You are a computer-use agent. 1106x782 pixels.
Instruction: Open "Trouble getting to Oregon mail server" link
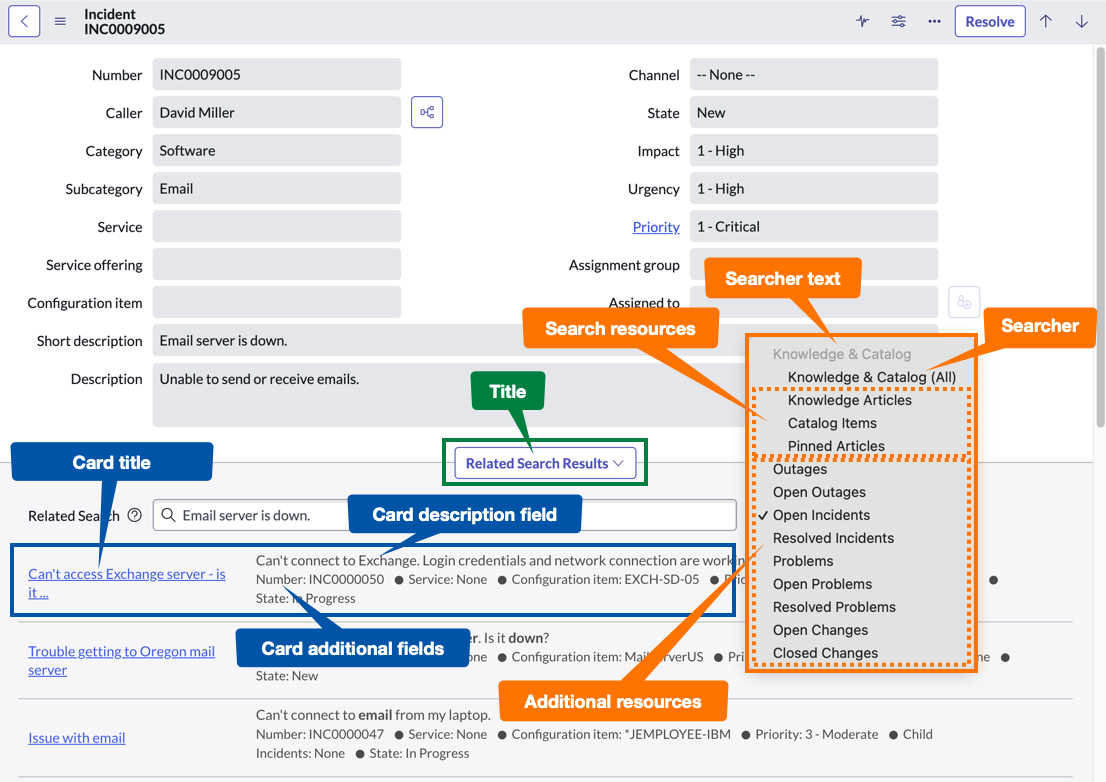tap(121, 661)
